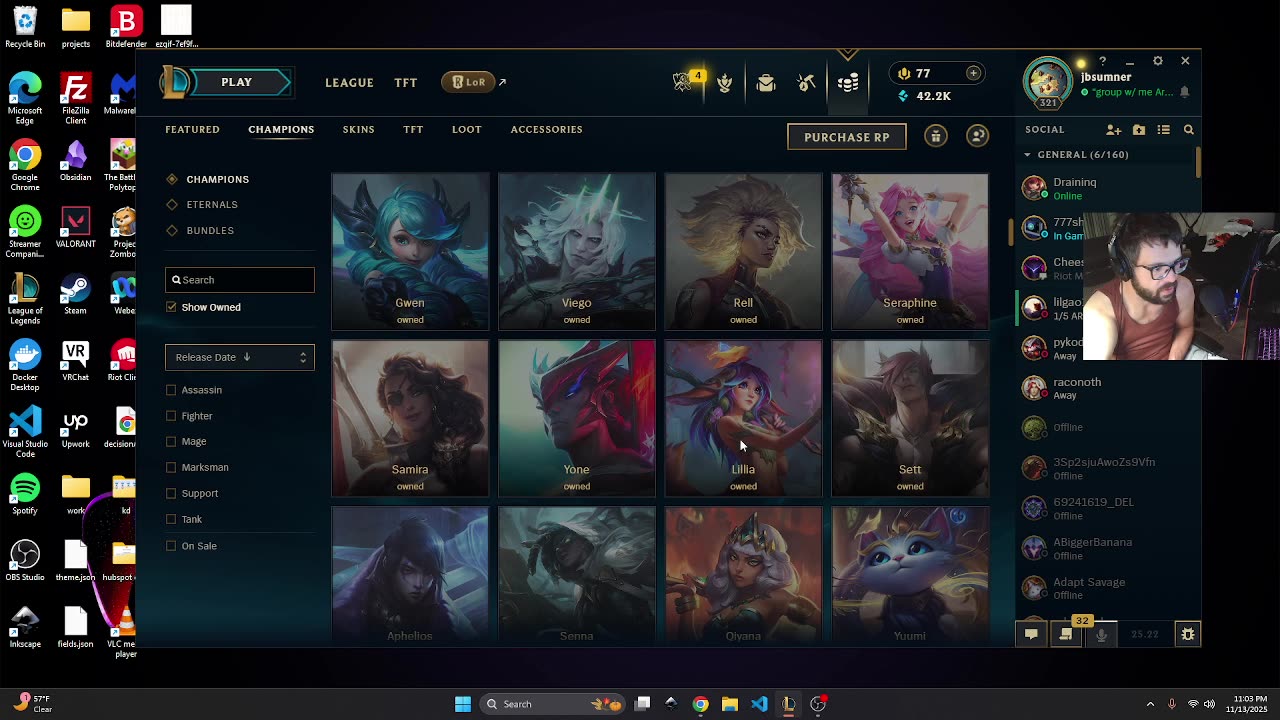Image resolution: width=1280 pixels, height=720 pixels.
Task: Click into the champion Search field
Action: click(240, 280)
